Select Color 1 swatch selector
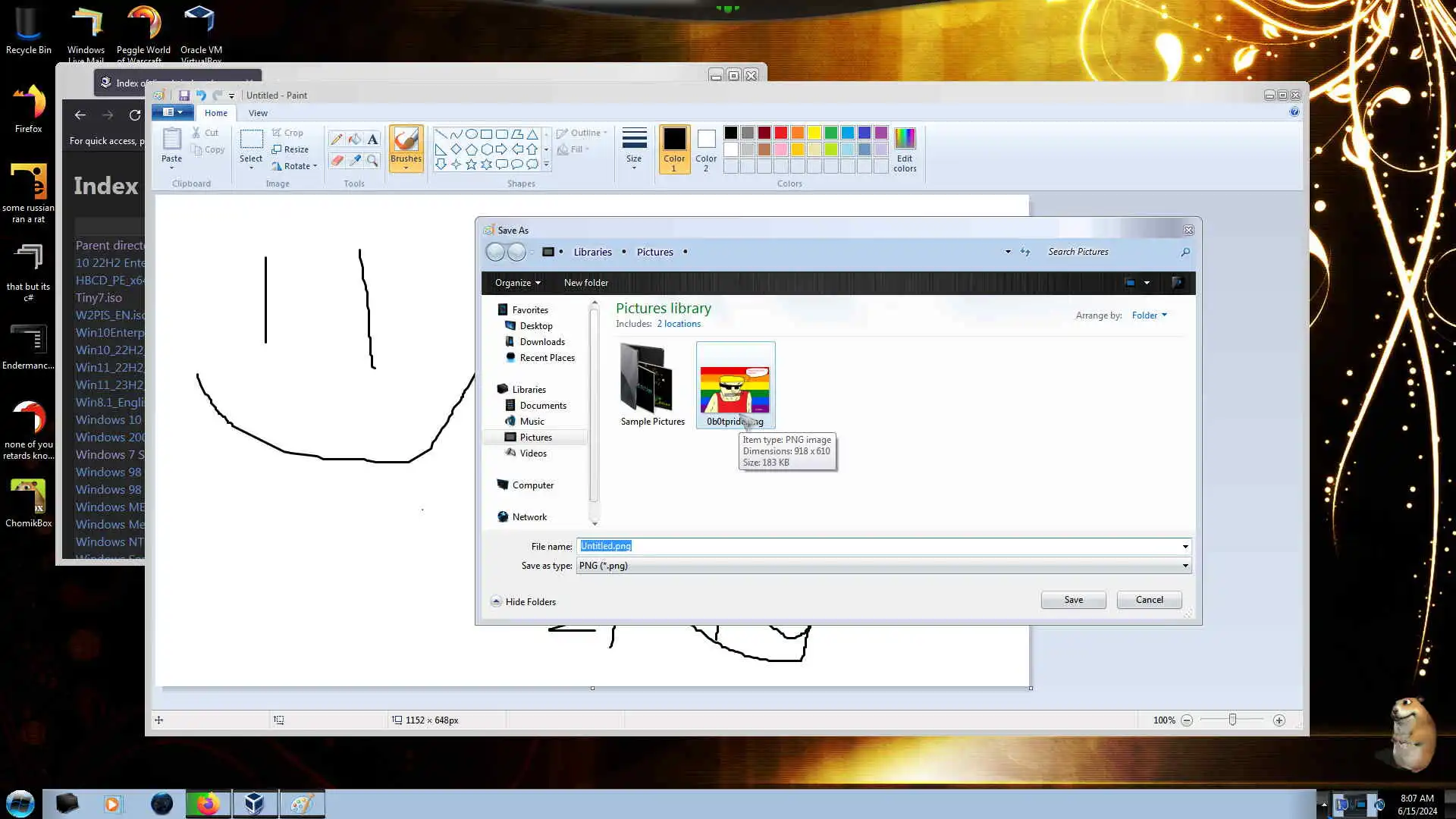1456x819 pixels. [x=674, y=149]
